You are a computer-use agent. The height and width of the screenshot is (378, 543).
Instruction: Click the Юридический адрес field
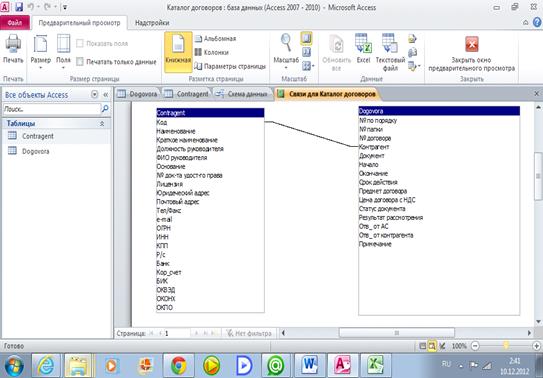[183, 193]
